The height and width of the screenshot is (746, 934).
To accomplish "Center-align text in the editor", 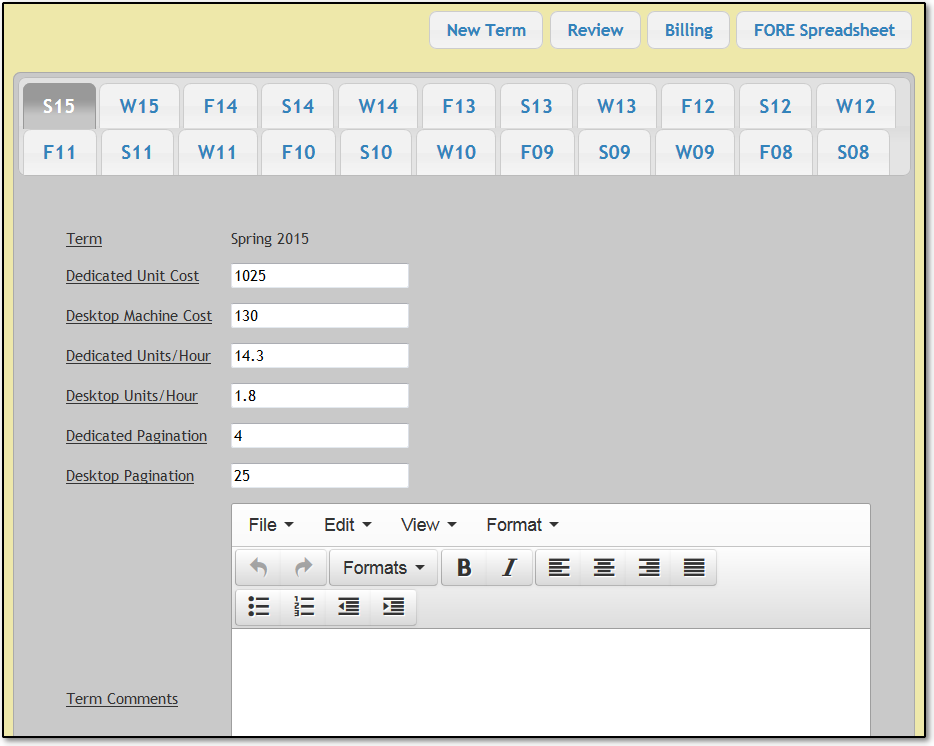I will [x=604, y=567].
